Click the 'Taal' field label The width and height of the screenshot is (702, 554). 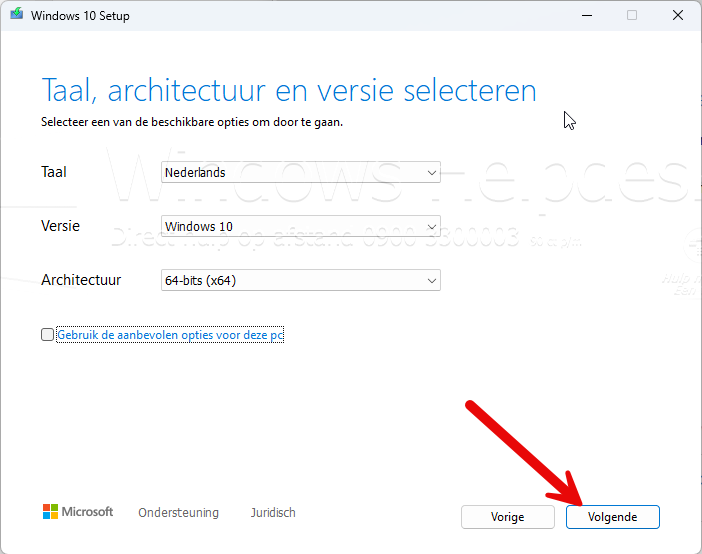54,172
